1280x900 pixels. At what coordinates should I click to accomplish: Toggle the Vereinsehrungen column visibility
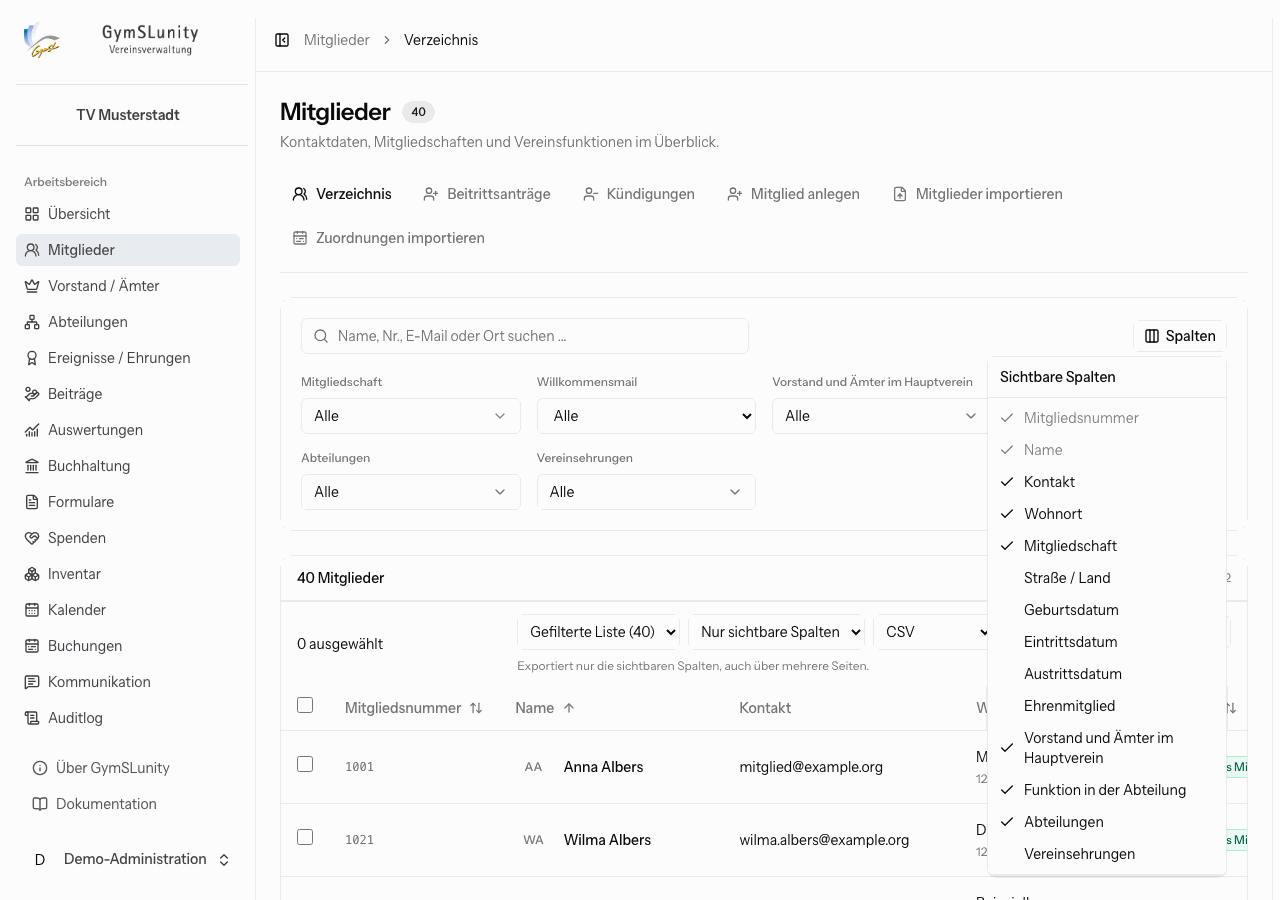click(1106, 854)
